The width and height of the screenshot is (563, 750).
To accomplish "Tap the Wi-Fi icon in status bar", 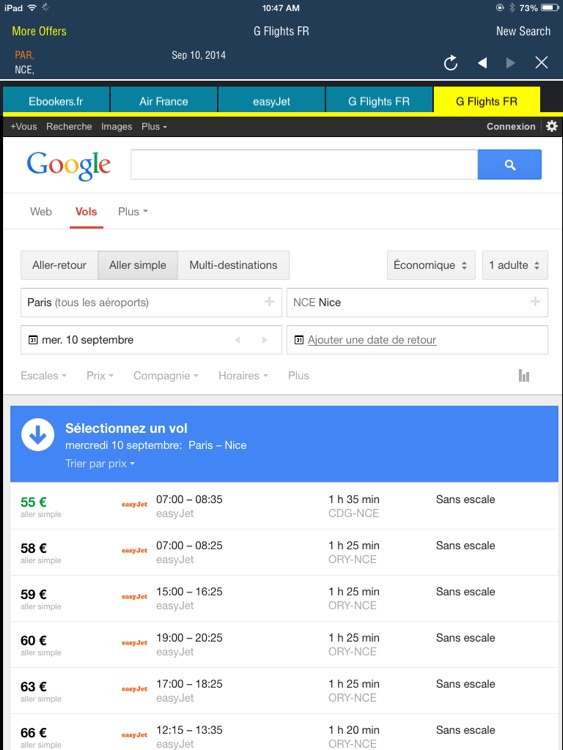I will (32, 8).
